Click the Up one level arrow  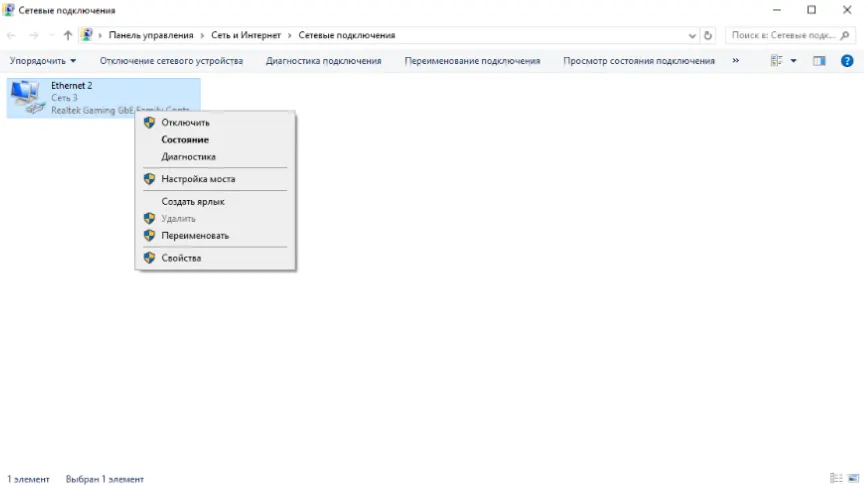click(x=68, y=35)
